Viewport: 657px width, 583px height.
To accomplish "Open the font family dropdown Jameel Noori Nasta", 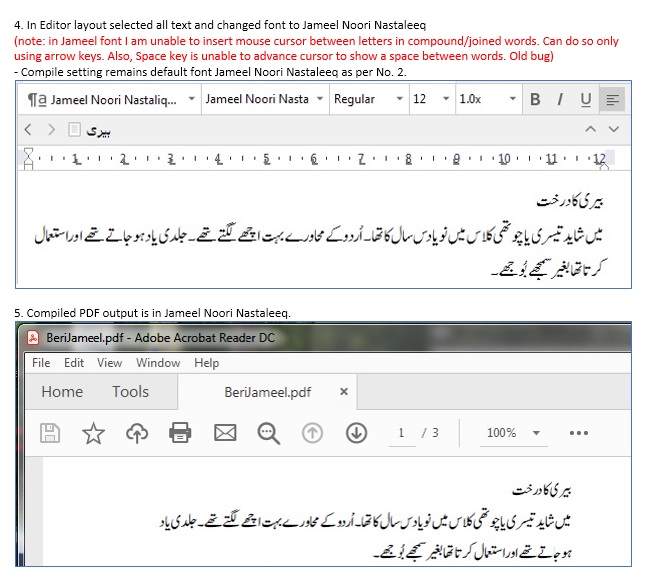I will point(265,99).
